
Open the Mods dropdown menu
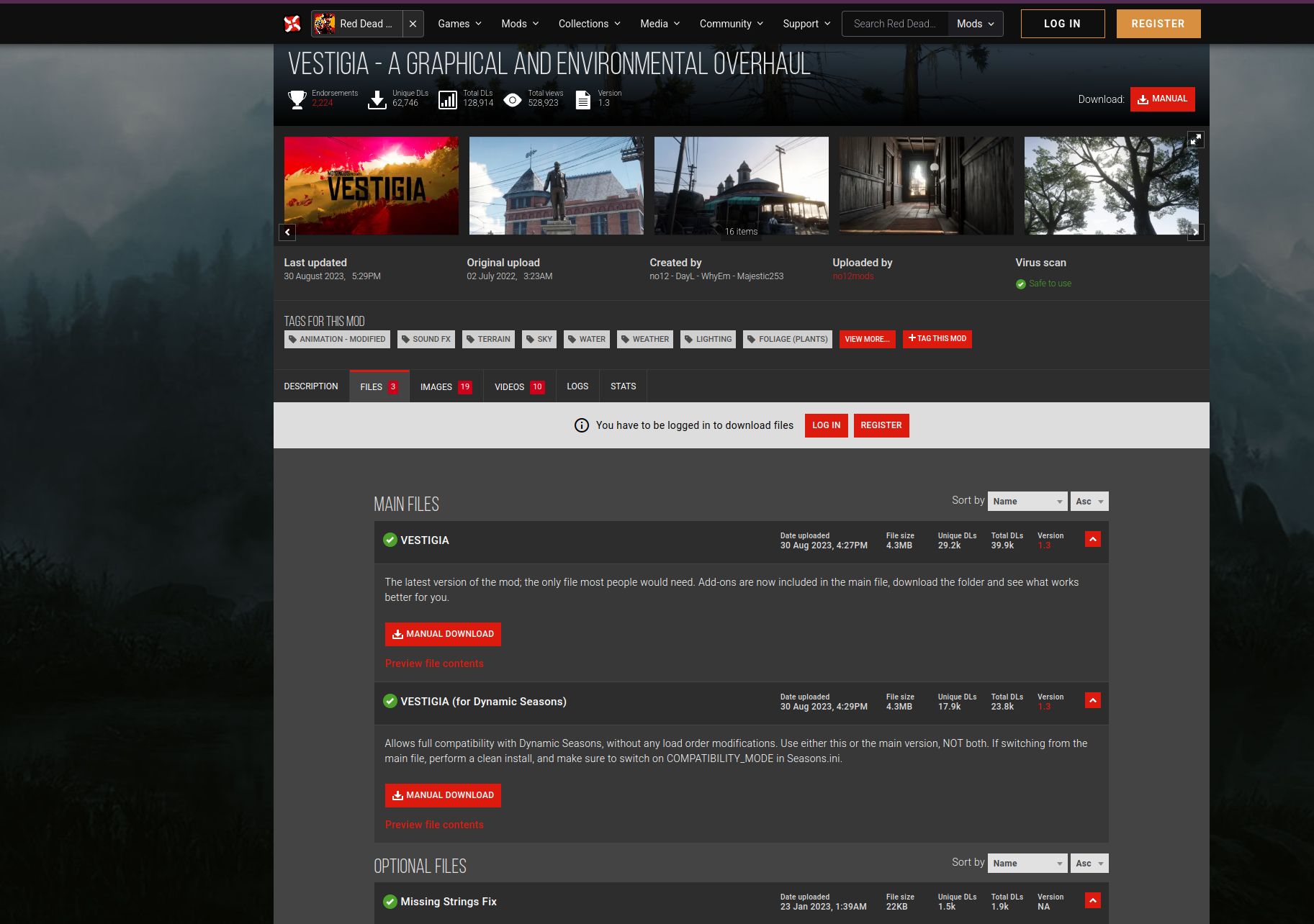[520, 24]
